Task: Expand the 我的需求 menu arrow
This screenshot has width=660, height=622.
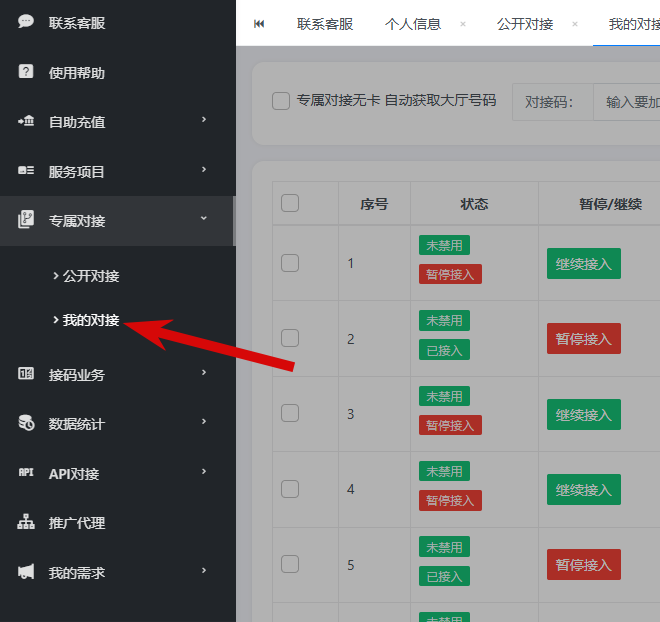Action: pyautogui.click(x=204, y=570)
